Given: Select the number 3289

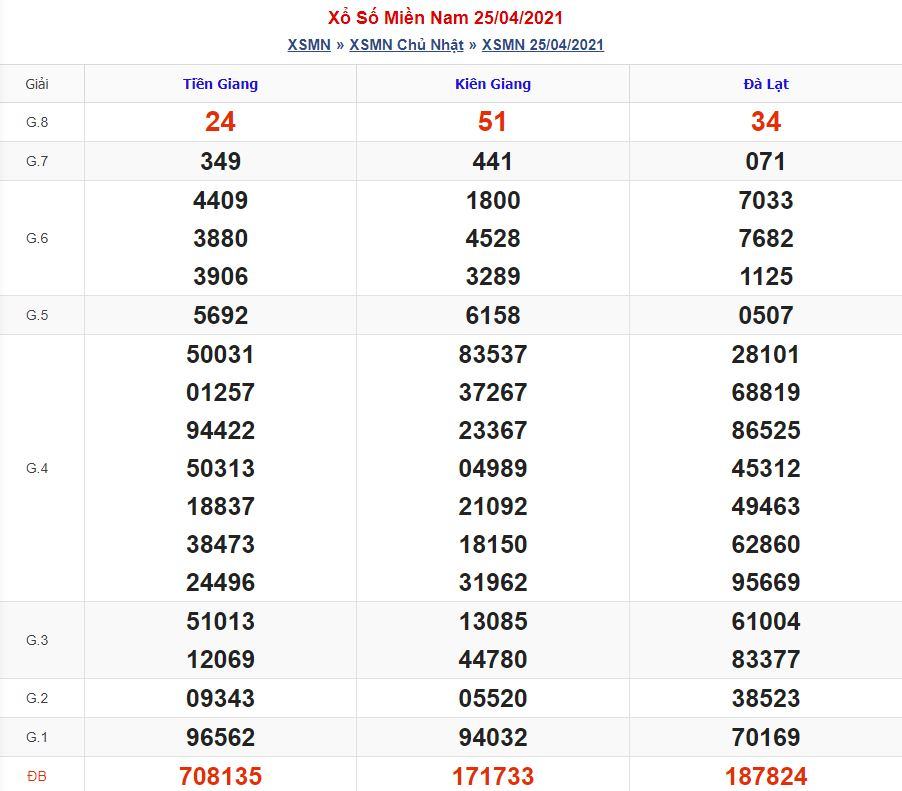Looking at the screenshot, I should click(x=493, y=276).
